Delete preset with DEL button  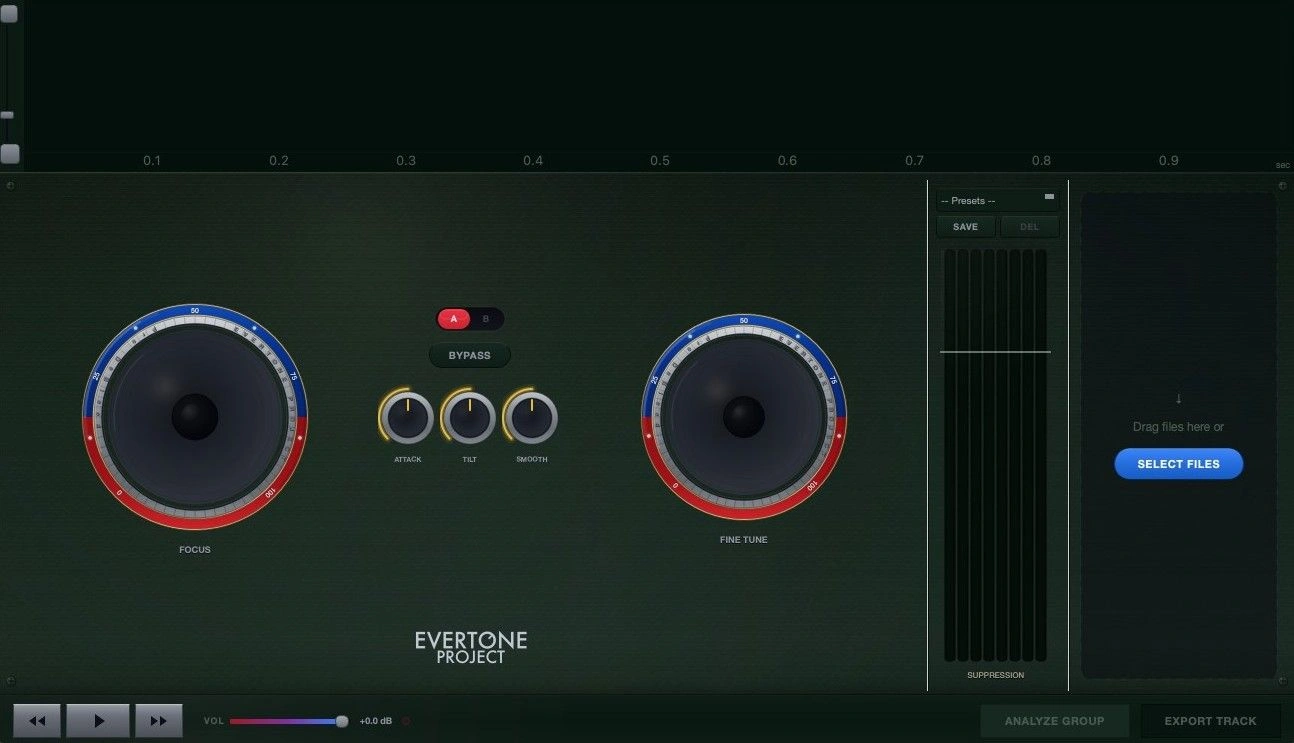click(x=1030, y=227)
